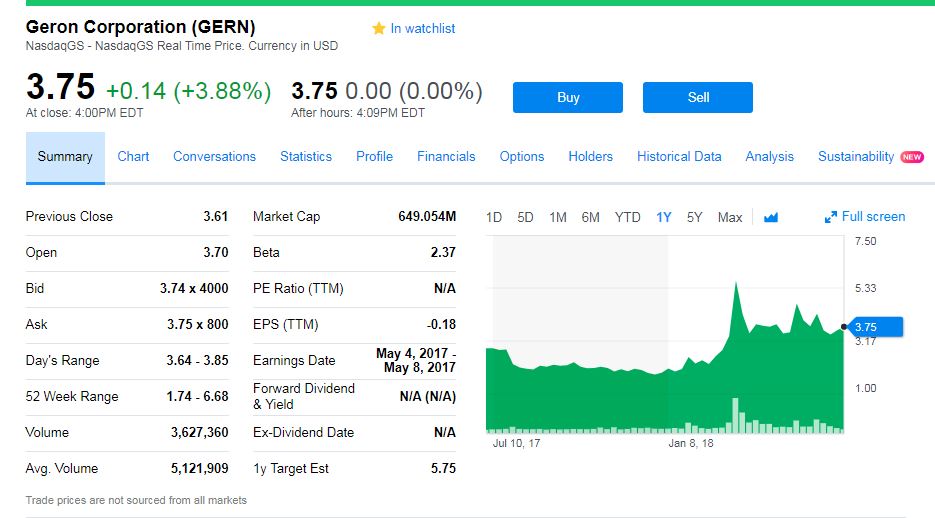
Task: Click the Ex-Dividend Date label
Action: 303,432
